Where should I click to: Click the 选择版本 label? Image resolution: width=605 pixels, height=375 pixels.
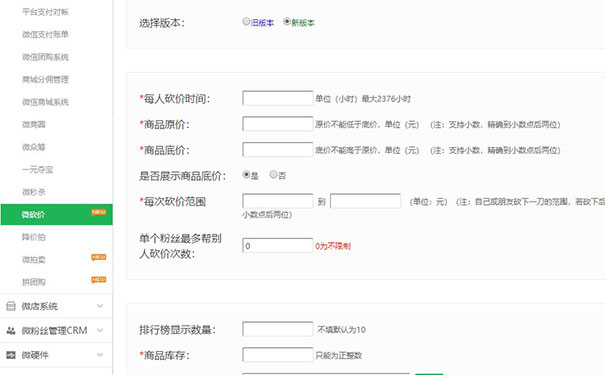(162, 23)
